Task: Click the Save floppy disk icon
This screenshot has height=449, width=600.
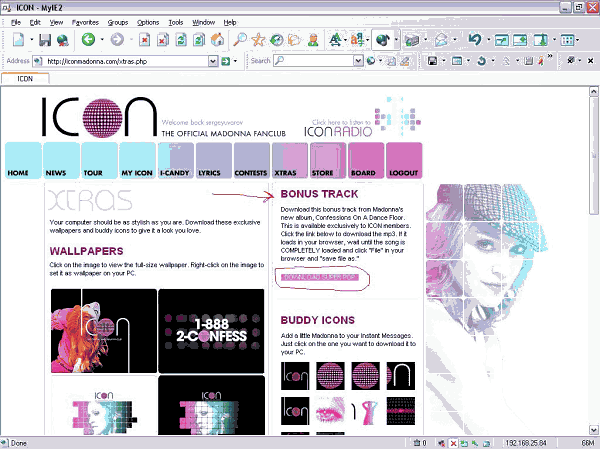Action: point(45,40)
